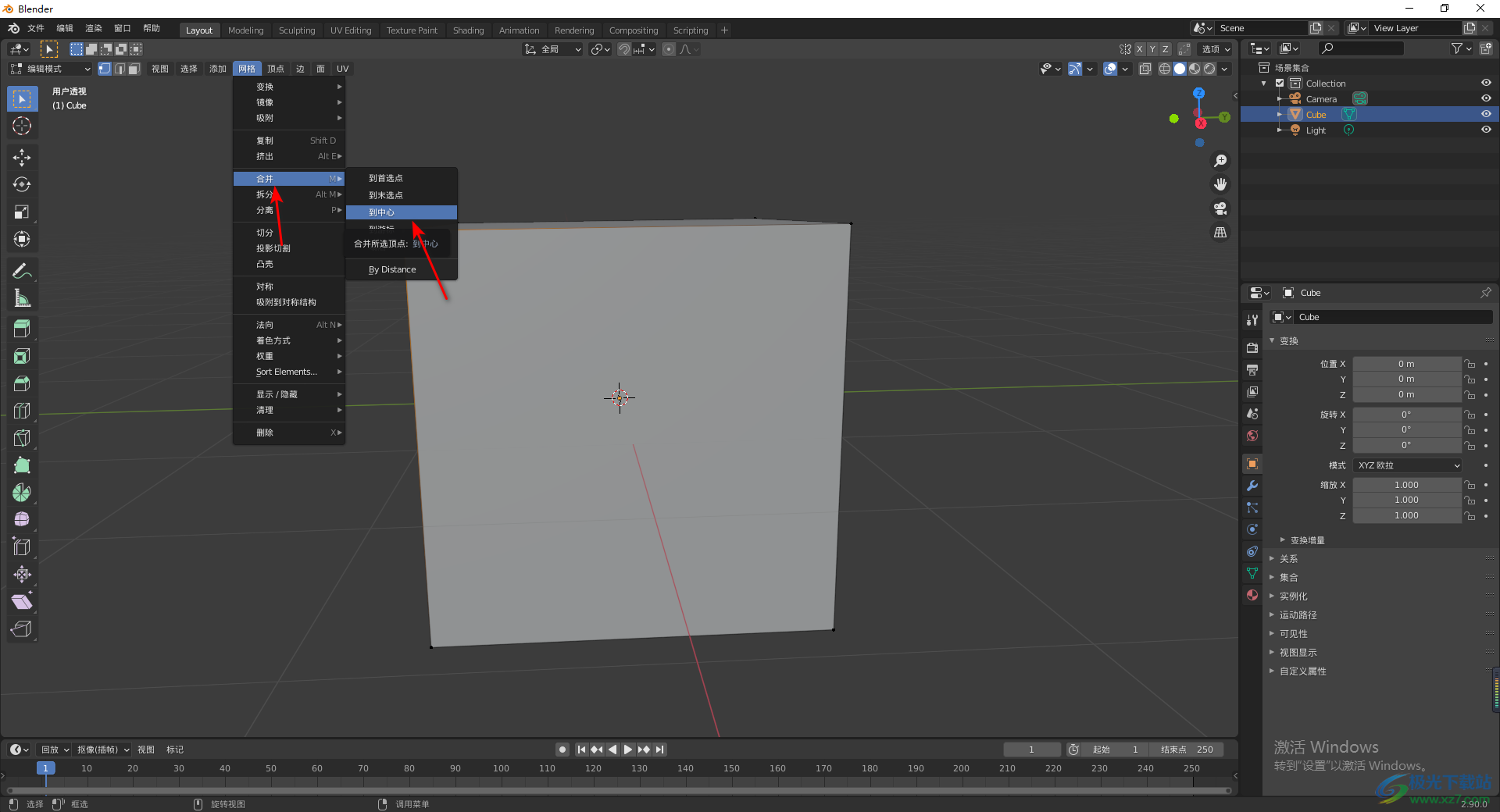The height and width of the screenshot is (812, 1500).
Task: Open the Global transform orientation dropdown
Action: pyautogui.click(x=553, y=49)
